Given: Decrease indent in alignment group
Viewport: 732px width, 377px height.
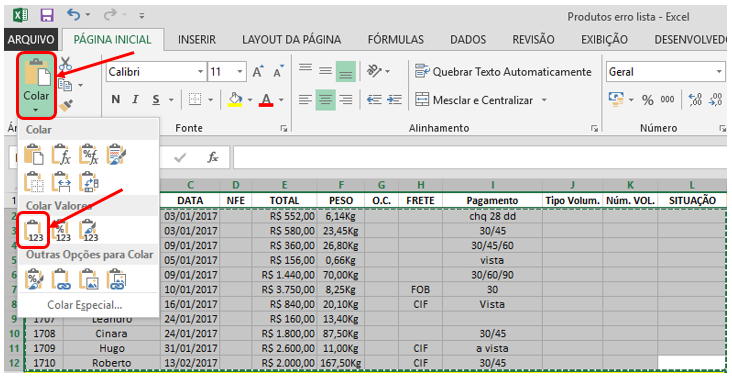Looking at the screenshot, I should coord(374,100).
